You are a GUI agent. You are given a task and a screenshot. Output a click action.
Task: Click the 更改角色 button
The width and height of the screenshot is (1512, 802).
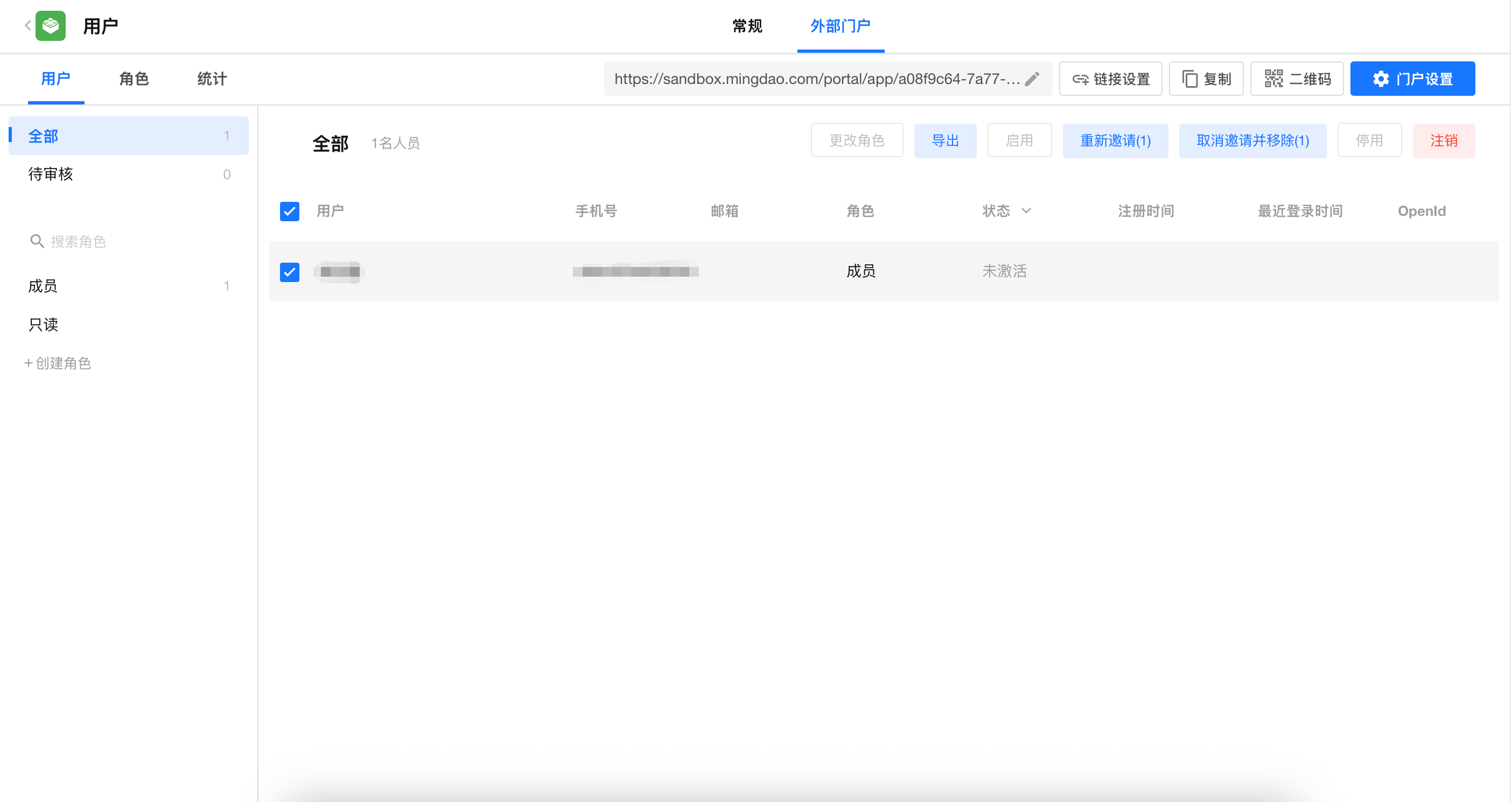pos(857,140)
